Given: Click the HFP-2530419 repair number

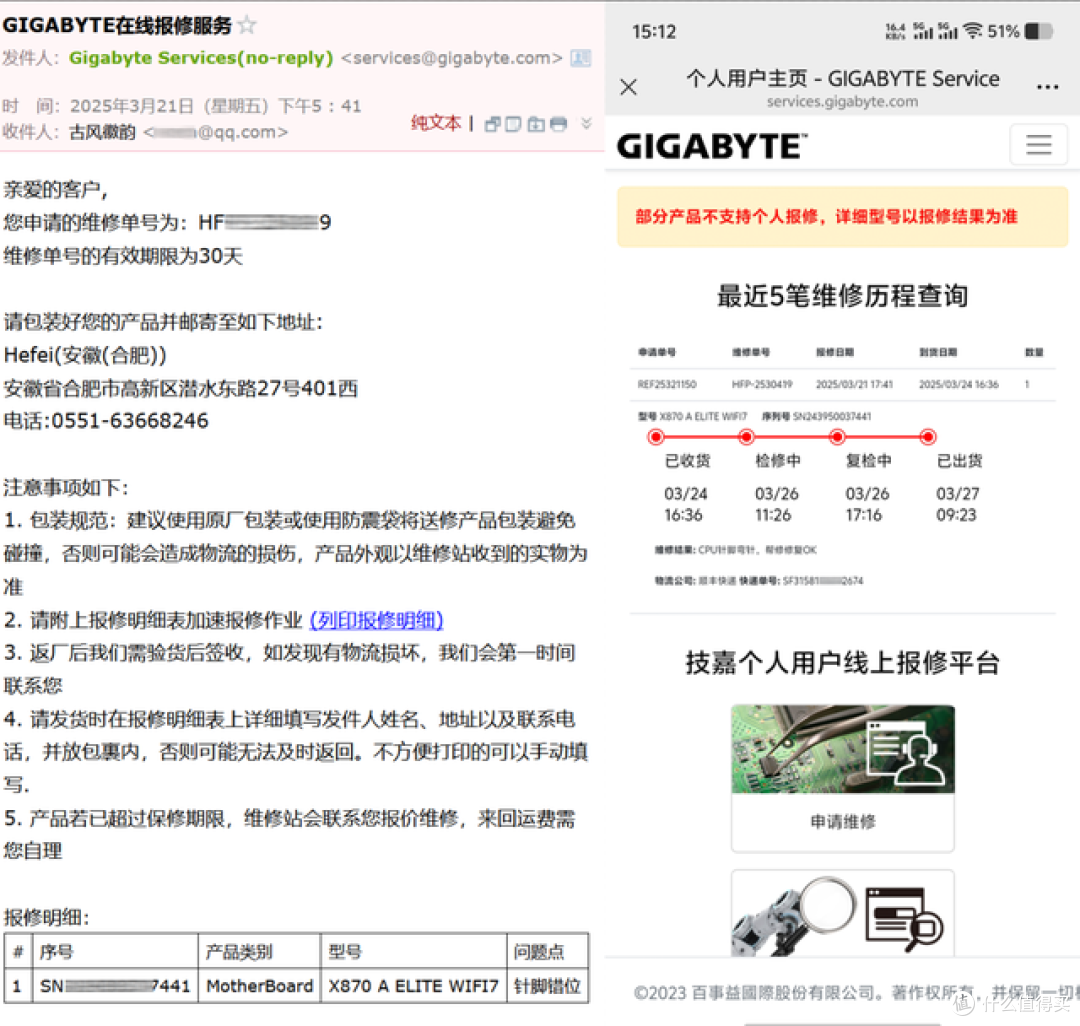Looking at the screenshot, I should point(762,384).
